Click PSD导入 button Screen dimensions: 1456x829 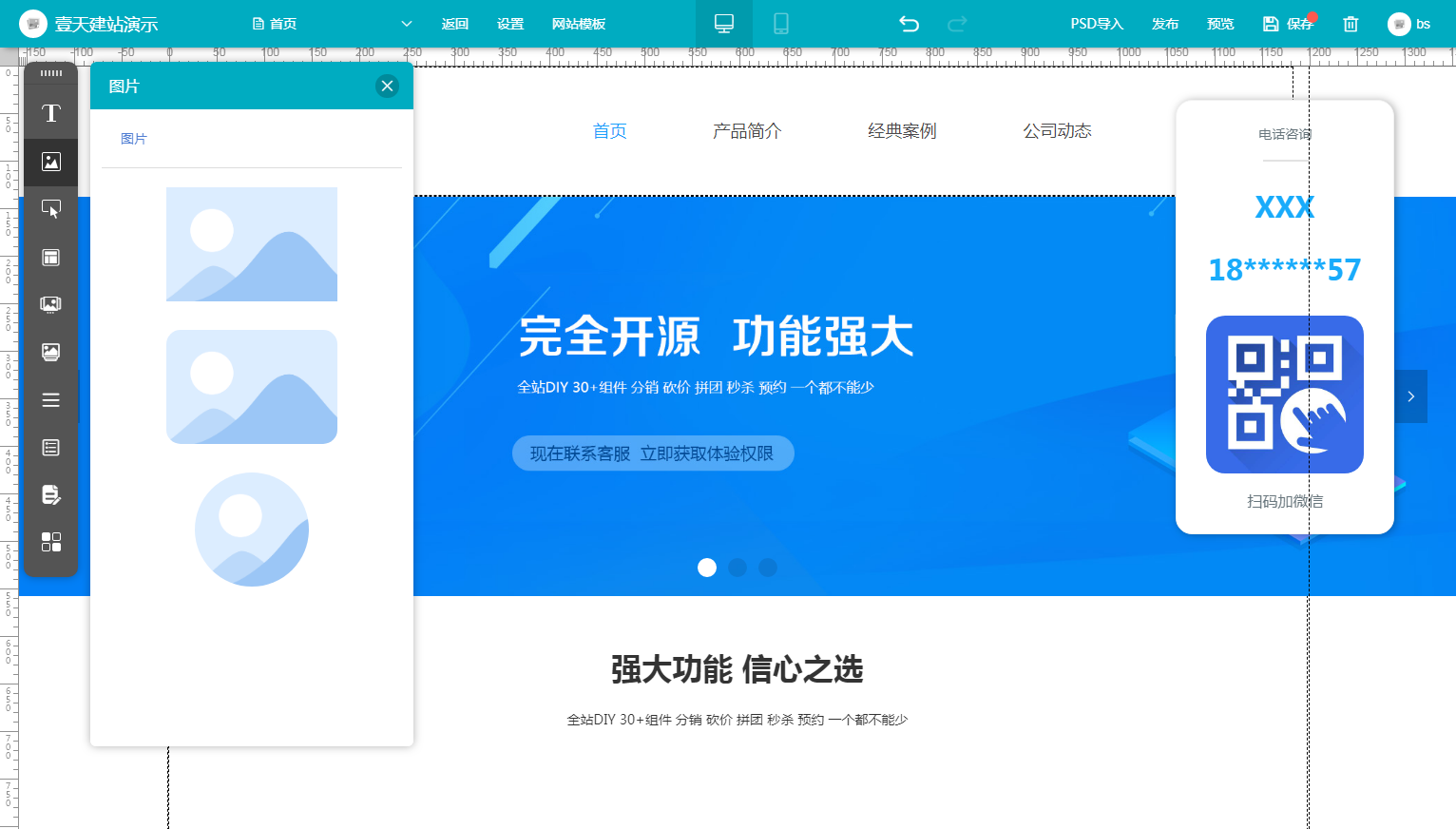pos(1097,24)
